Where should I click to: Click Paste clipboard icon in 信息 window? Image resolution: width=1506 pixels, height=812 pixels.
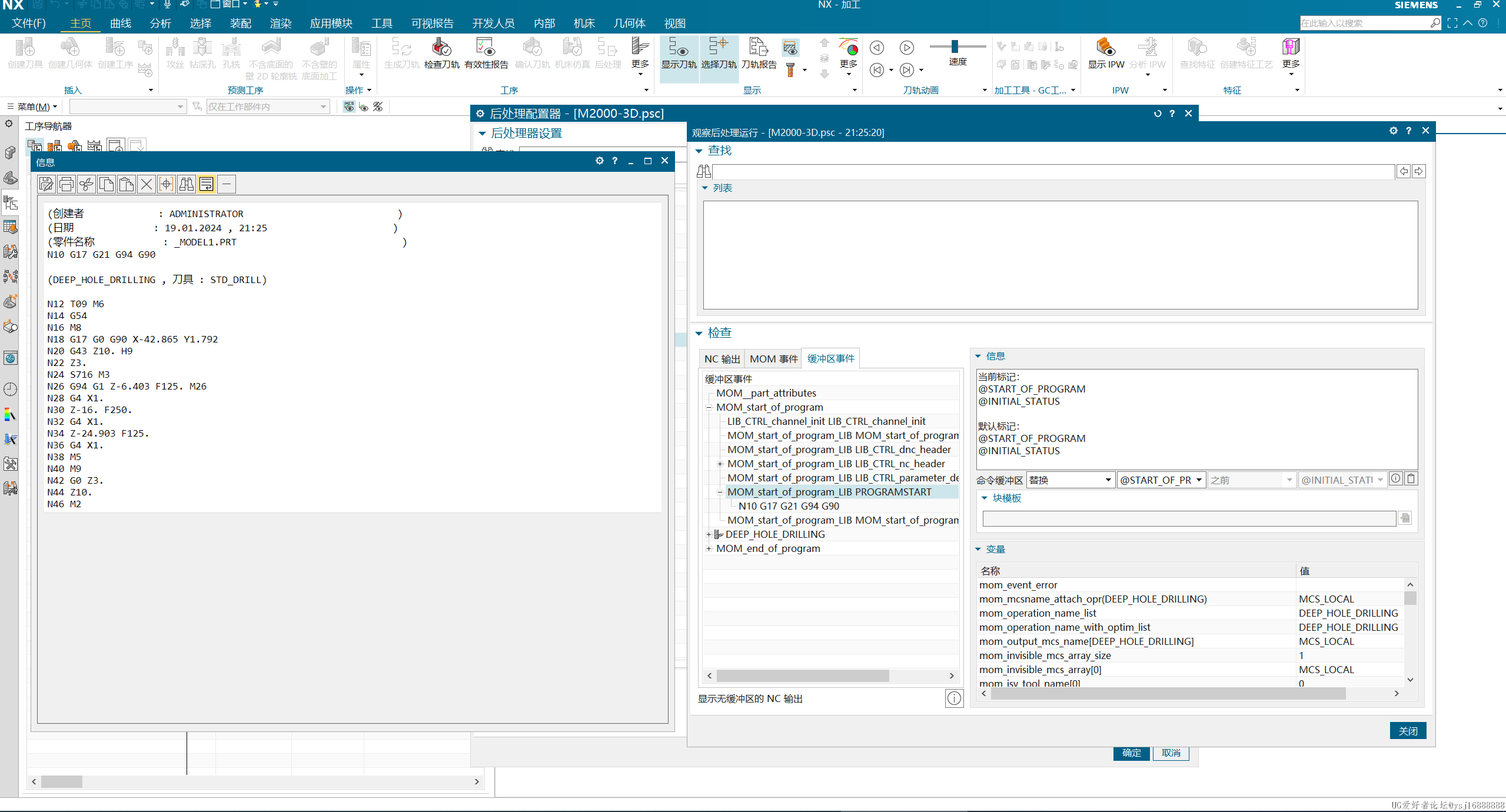pos(127,184)
